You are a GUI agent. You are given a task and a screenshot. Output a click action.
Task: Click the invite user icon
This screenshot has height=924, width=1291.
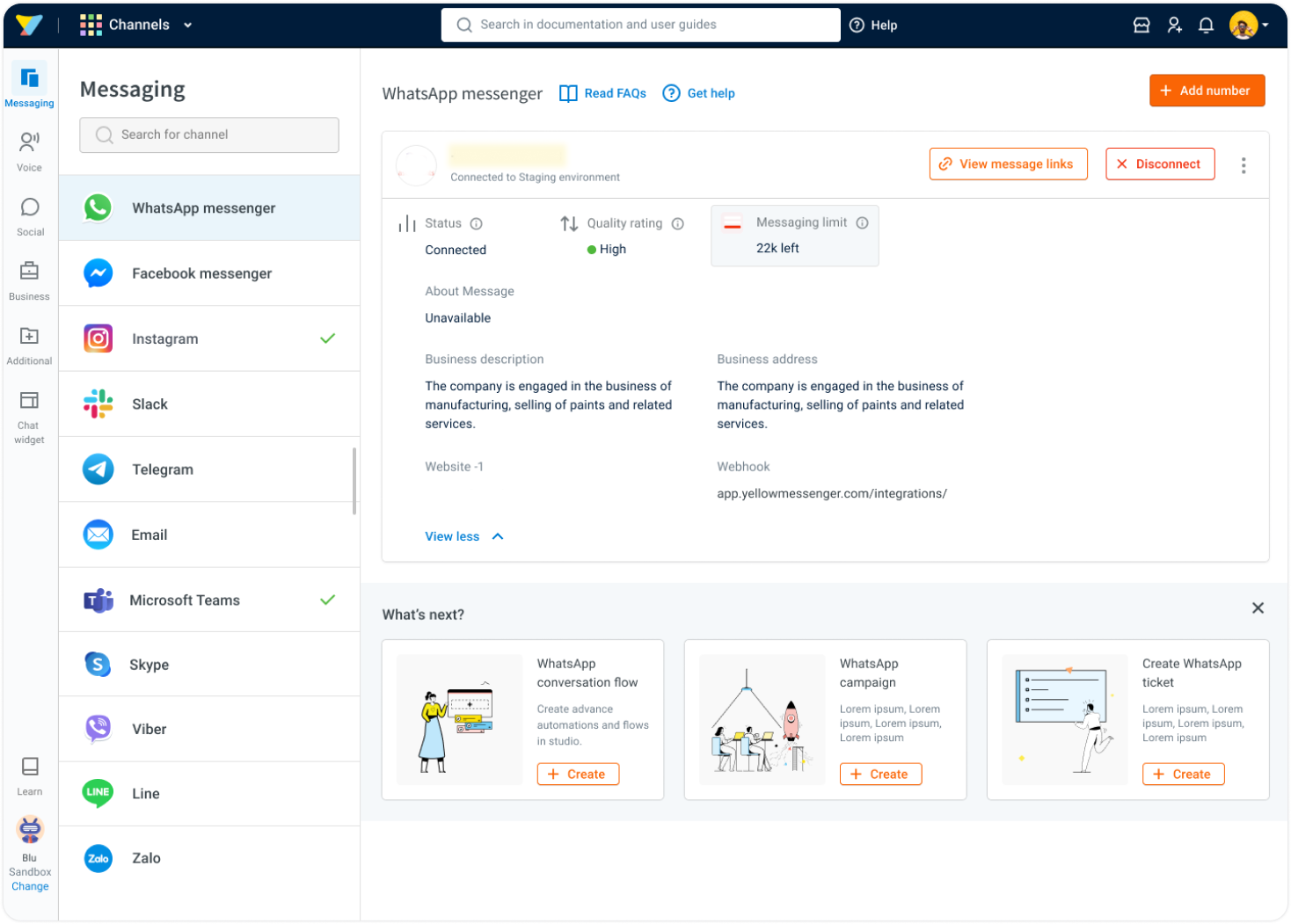(1174, 25)
